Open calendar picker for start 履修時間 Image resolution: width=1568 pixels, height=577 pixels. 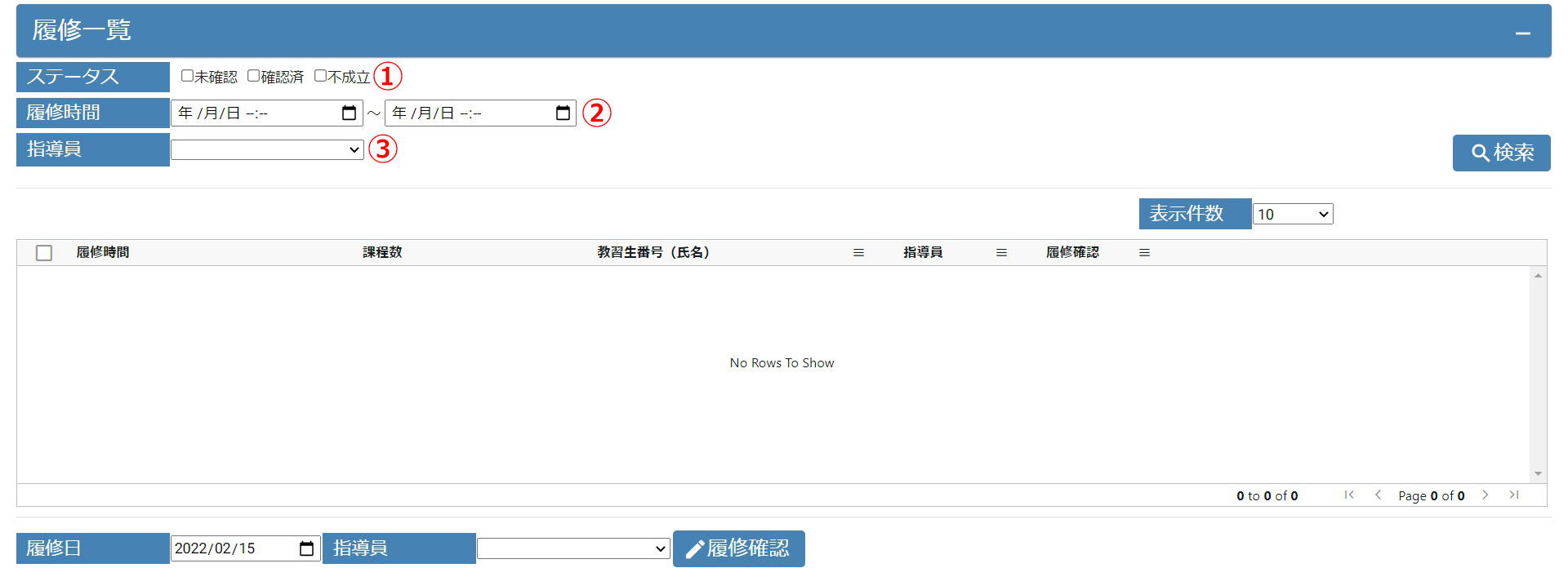[349, 113]
